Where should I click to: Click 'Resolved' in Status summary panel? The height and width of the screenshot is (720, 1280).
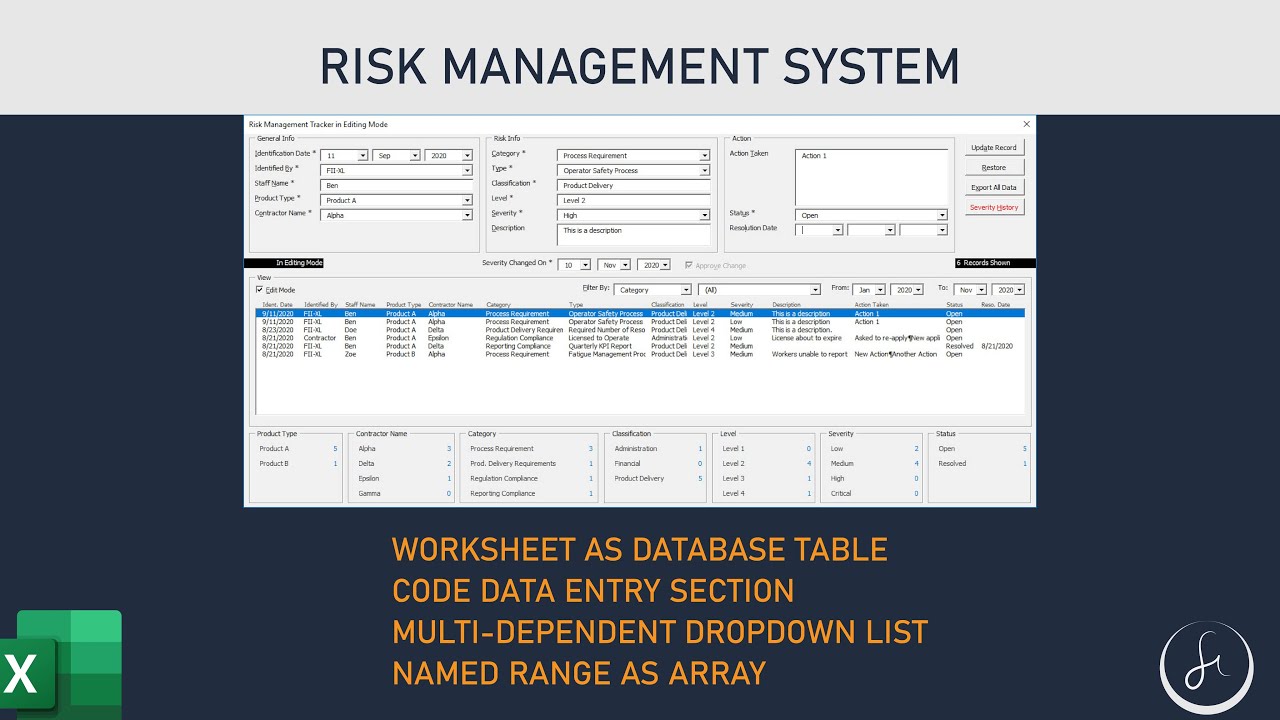pyautogui.click(x=952, y=464)
